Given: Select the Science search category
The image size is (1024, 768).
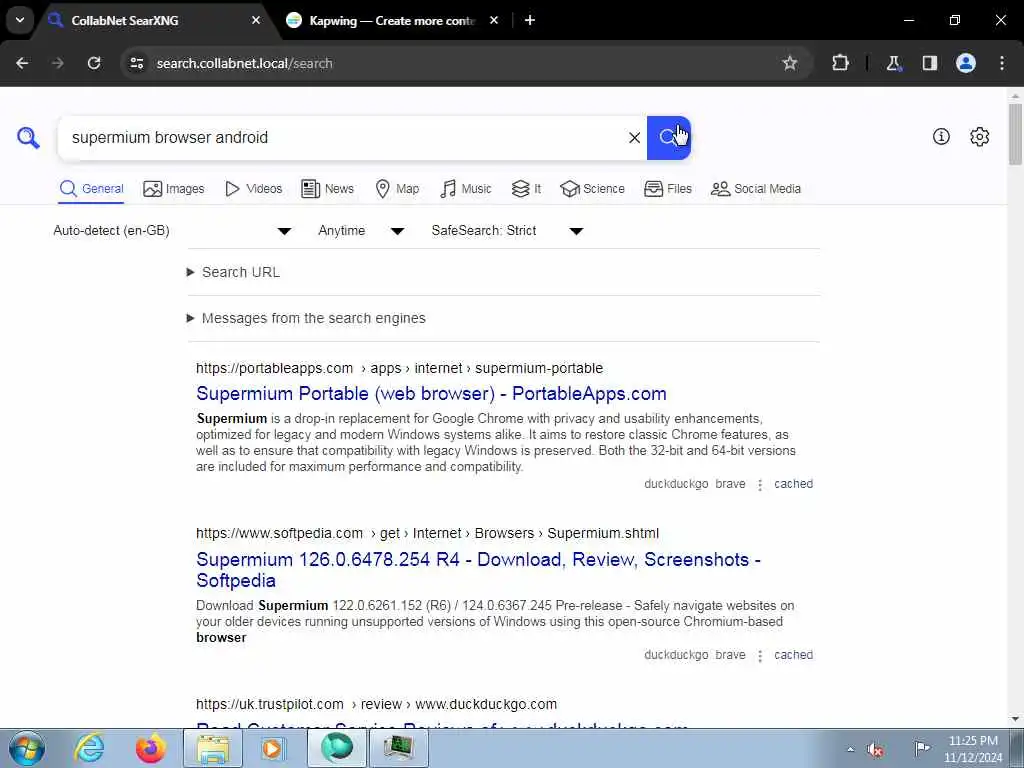Looking at the screenshot, I should coord(592,189).
